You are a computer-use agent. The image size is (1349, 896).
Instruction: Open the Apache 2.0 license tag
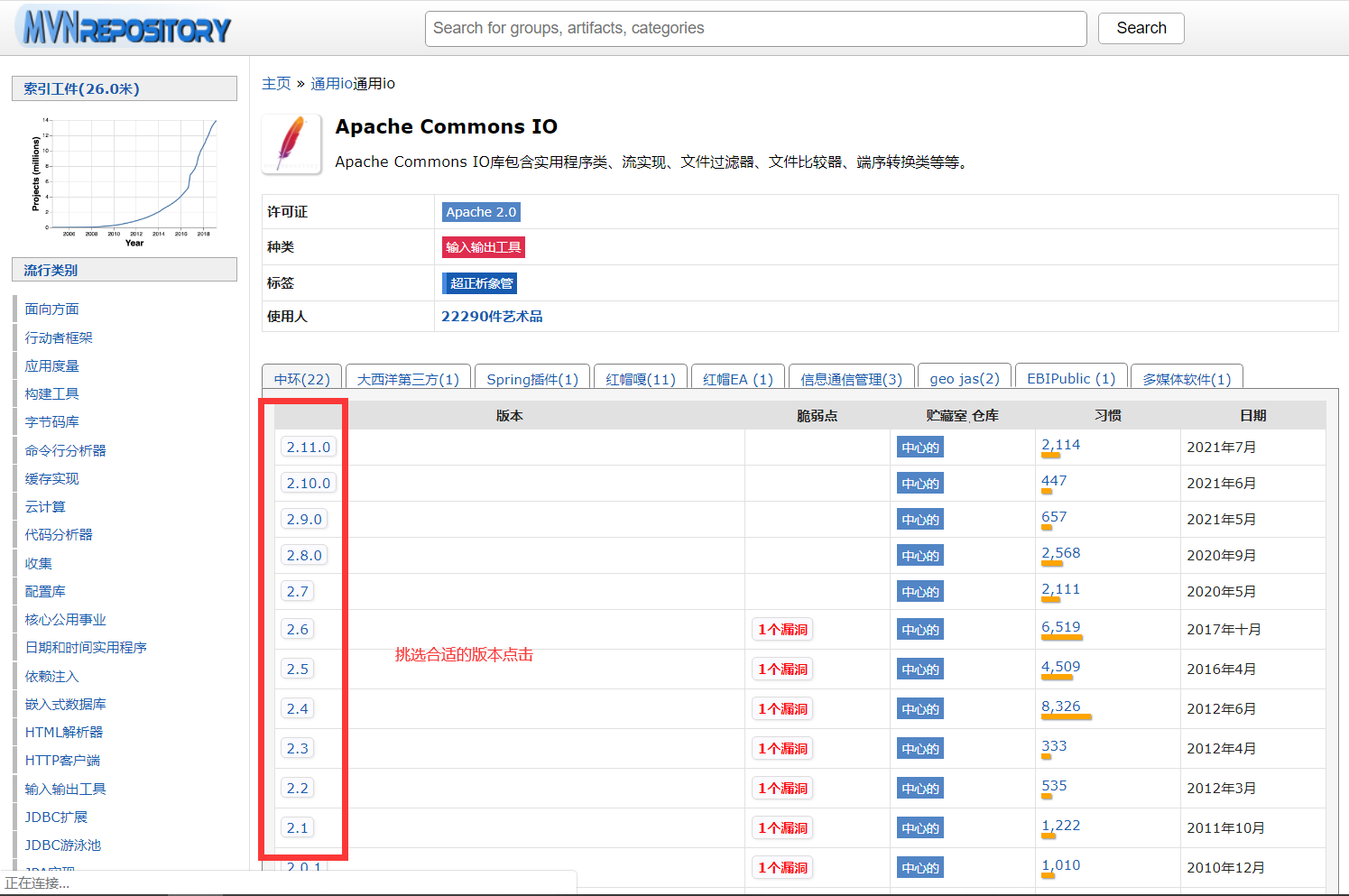(x=481, y=212)
